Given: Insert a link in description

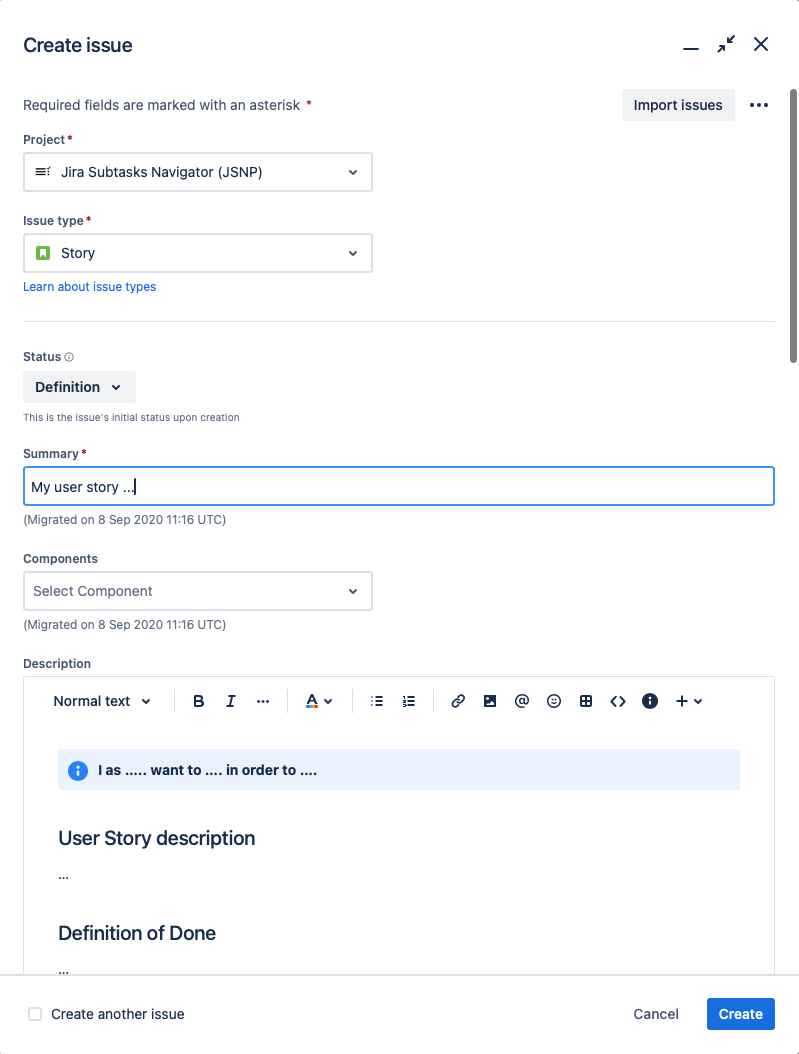Looking at the screenshot, I should click(458, 701).
